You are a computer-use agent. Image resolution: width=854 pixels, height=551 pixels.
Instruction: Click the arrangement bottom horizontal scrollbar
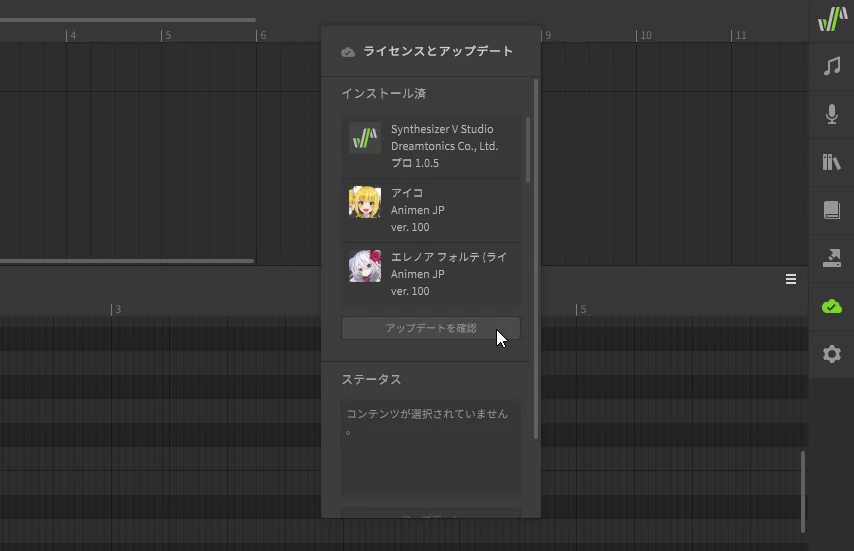[127, 261]
